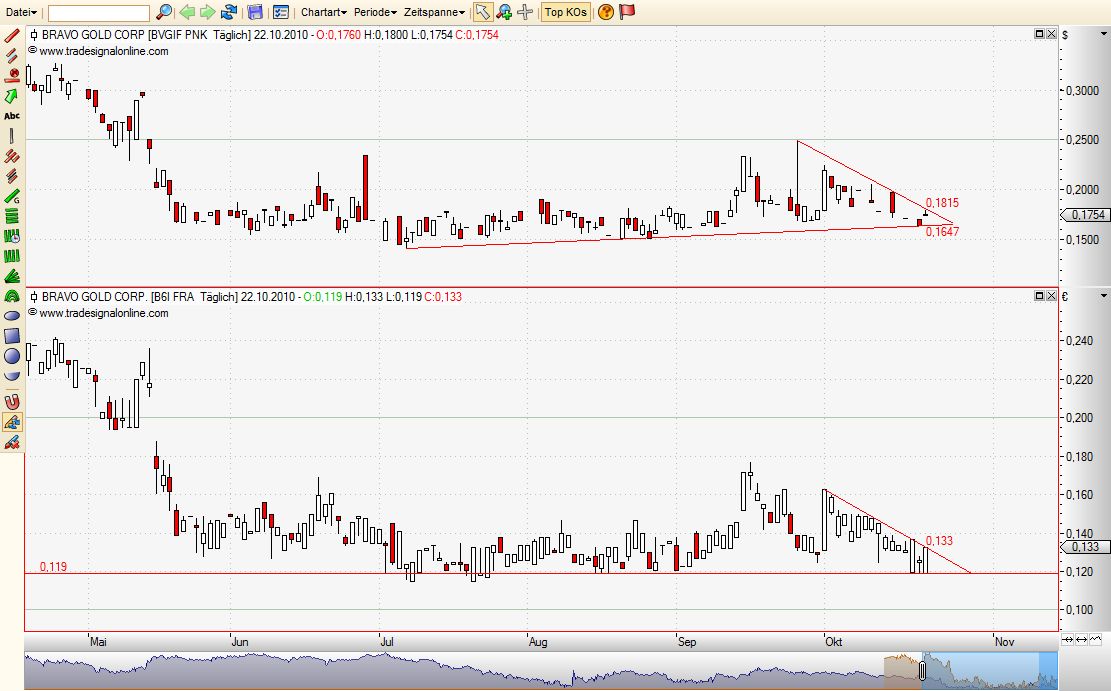Image resolution: width=1111 pixels, height=691 pixels.
Task: Choose the rectangle shape drawing tool
Action: (x=12, y=335)
